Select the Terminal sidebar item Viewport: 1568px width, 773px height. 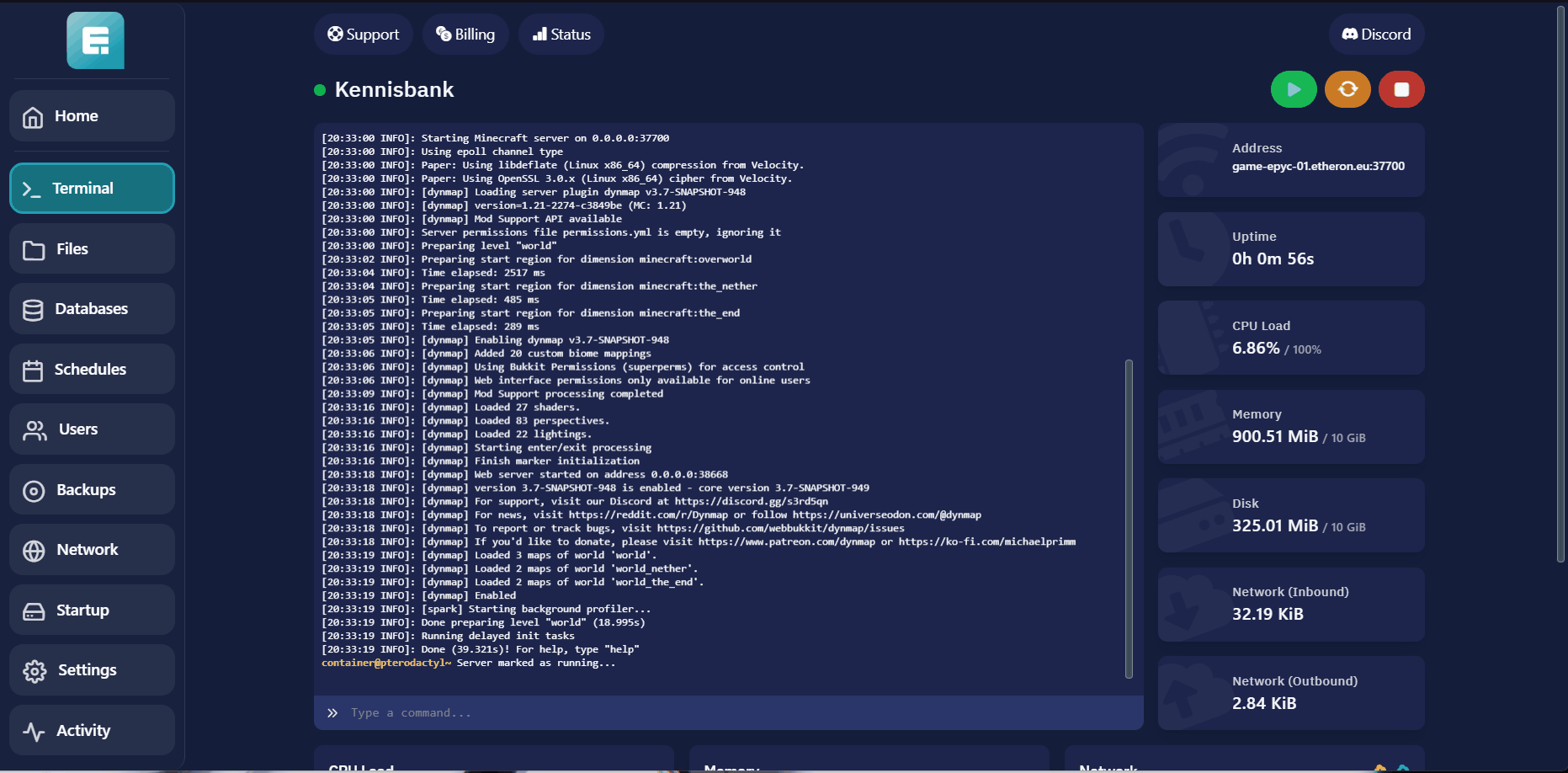(x=92, y=189)
